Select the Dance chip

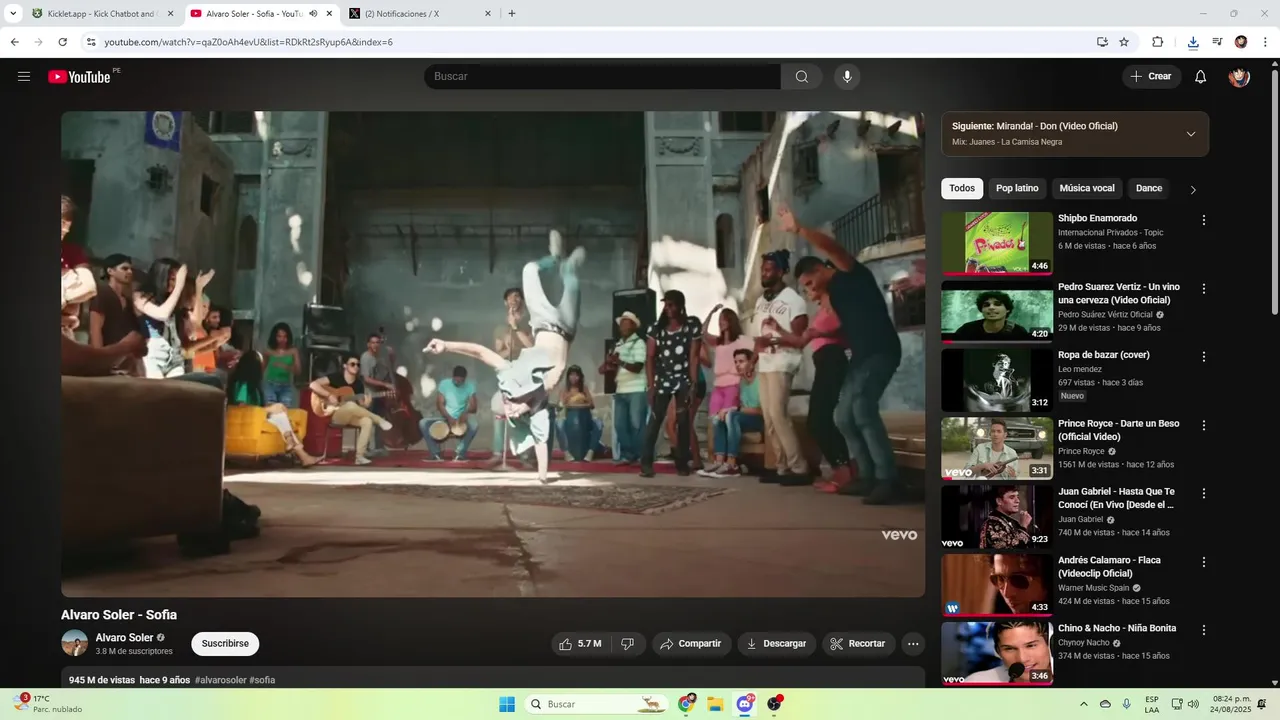pyautogui.click(x=1149, y=188)
